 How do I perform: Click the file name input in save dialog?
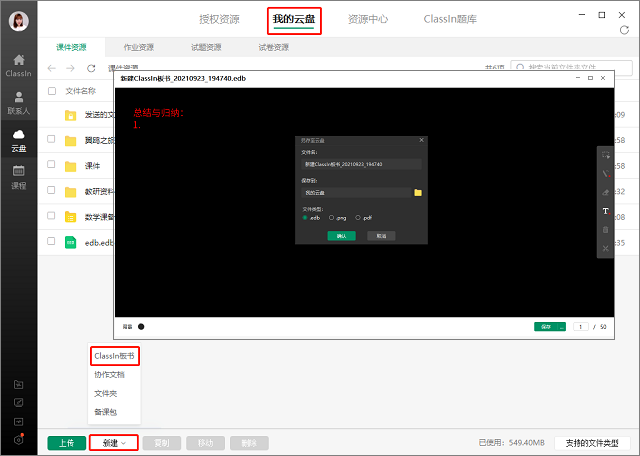[361, 164]
